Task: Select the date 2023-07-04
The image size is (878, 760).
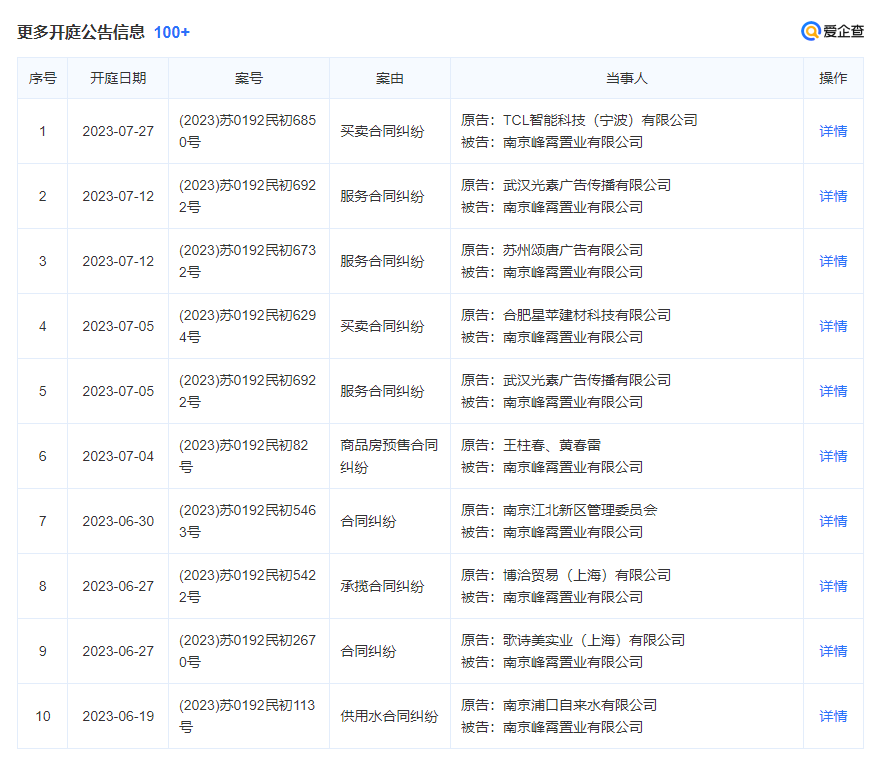Action: 118,456
